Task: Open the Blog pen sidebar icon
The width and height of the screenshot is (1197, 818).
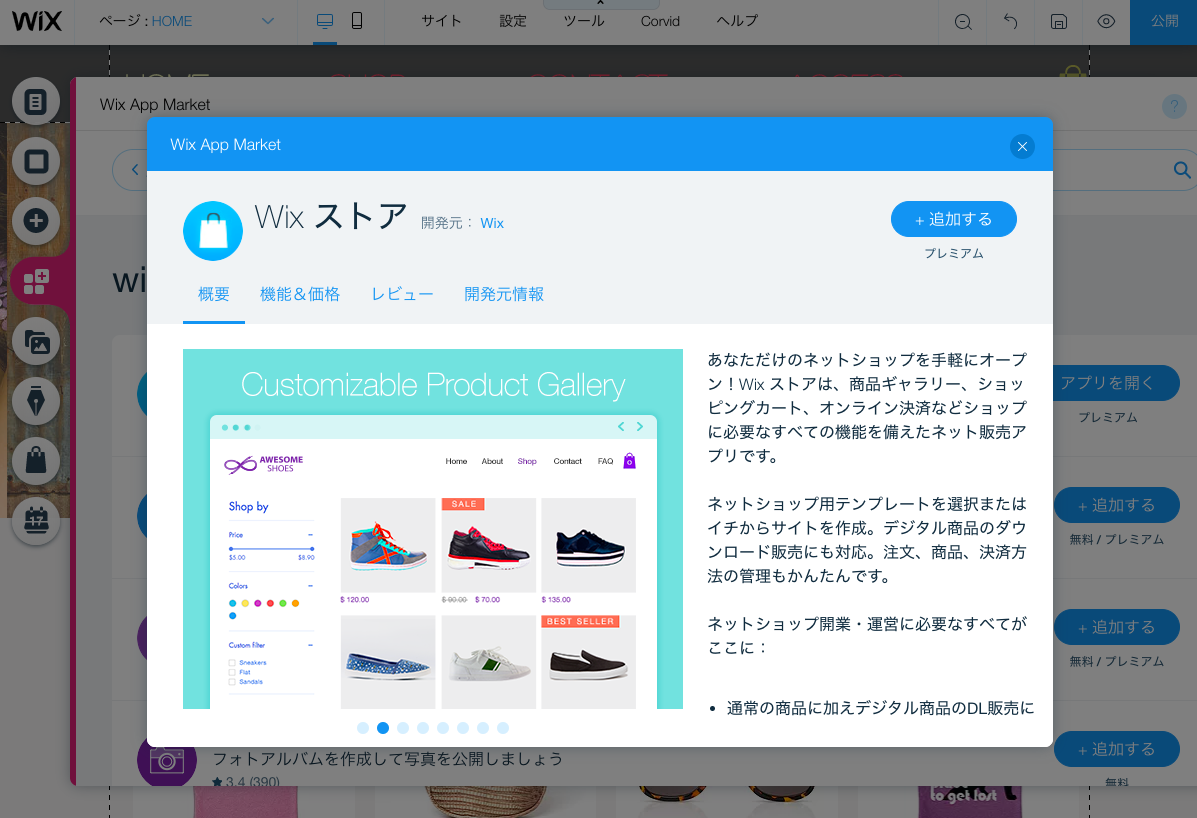Action: (36, 401)
